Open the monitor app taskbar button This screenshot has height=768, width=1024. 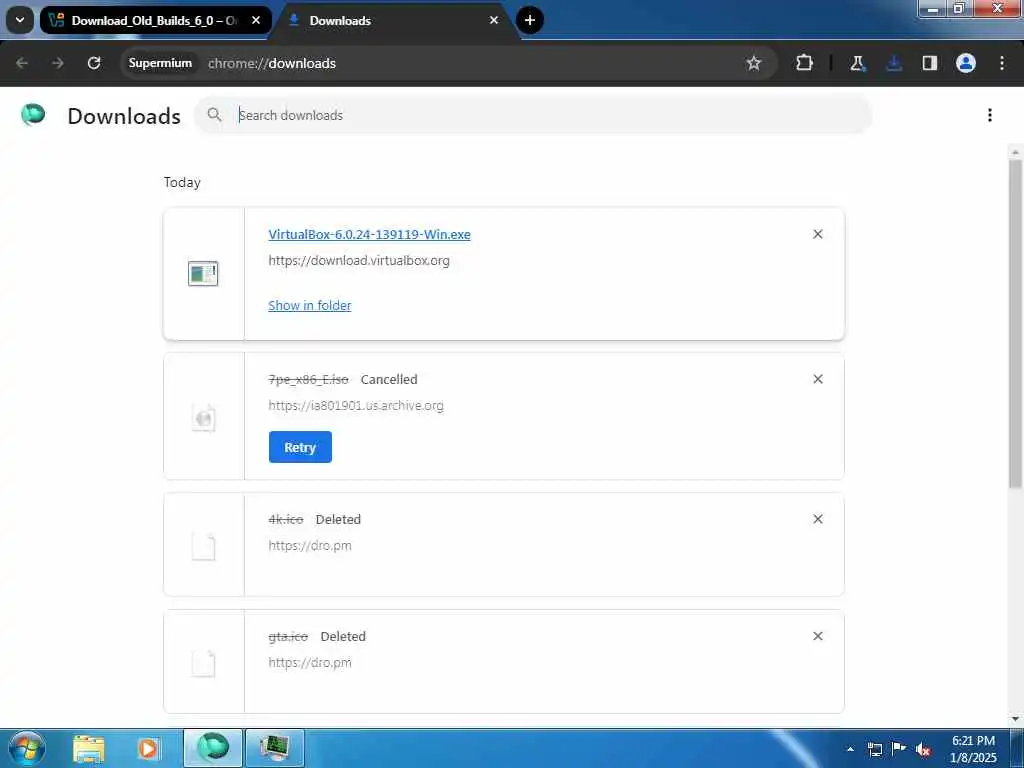274,748
